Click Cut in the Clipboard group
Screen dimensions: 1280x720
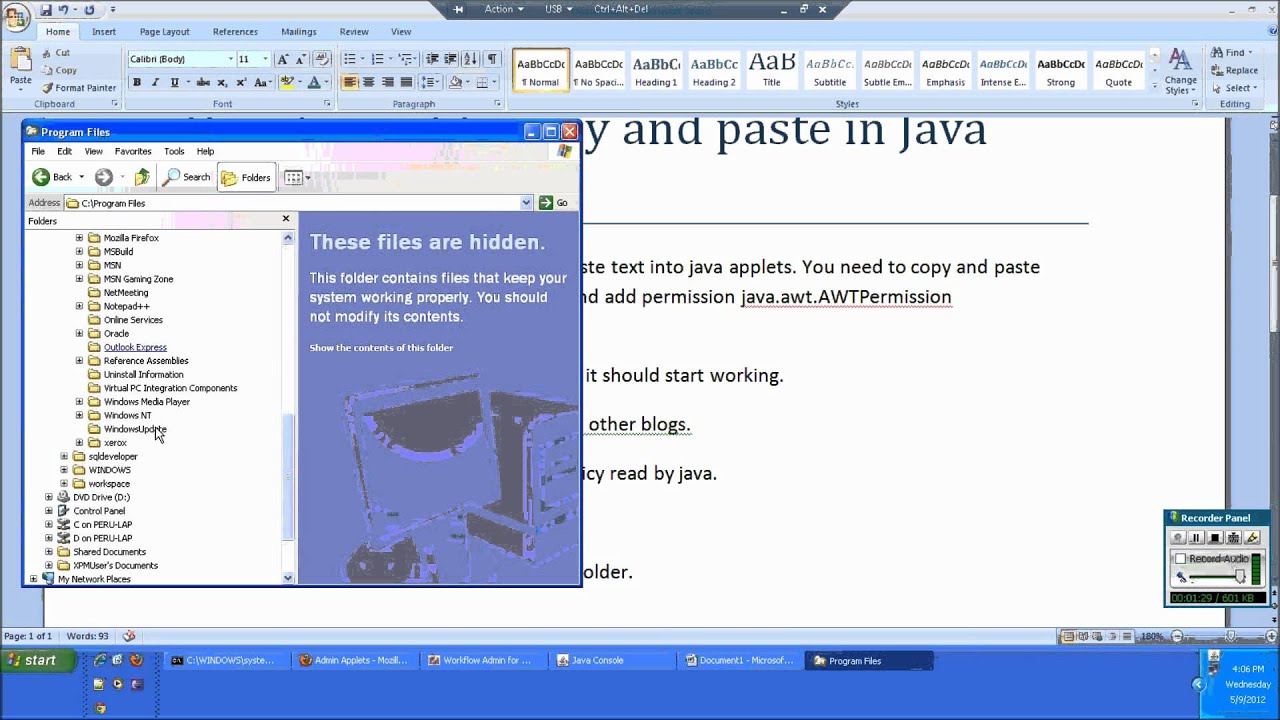56,53
